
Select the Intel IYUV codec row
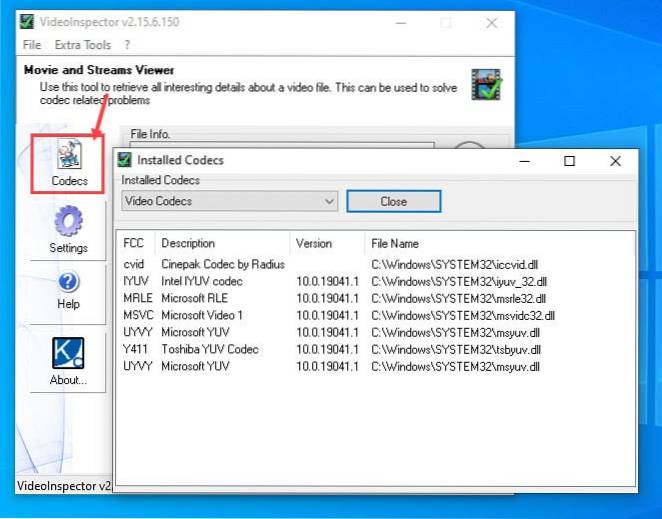[x=202, y=281]
